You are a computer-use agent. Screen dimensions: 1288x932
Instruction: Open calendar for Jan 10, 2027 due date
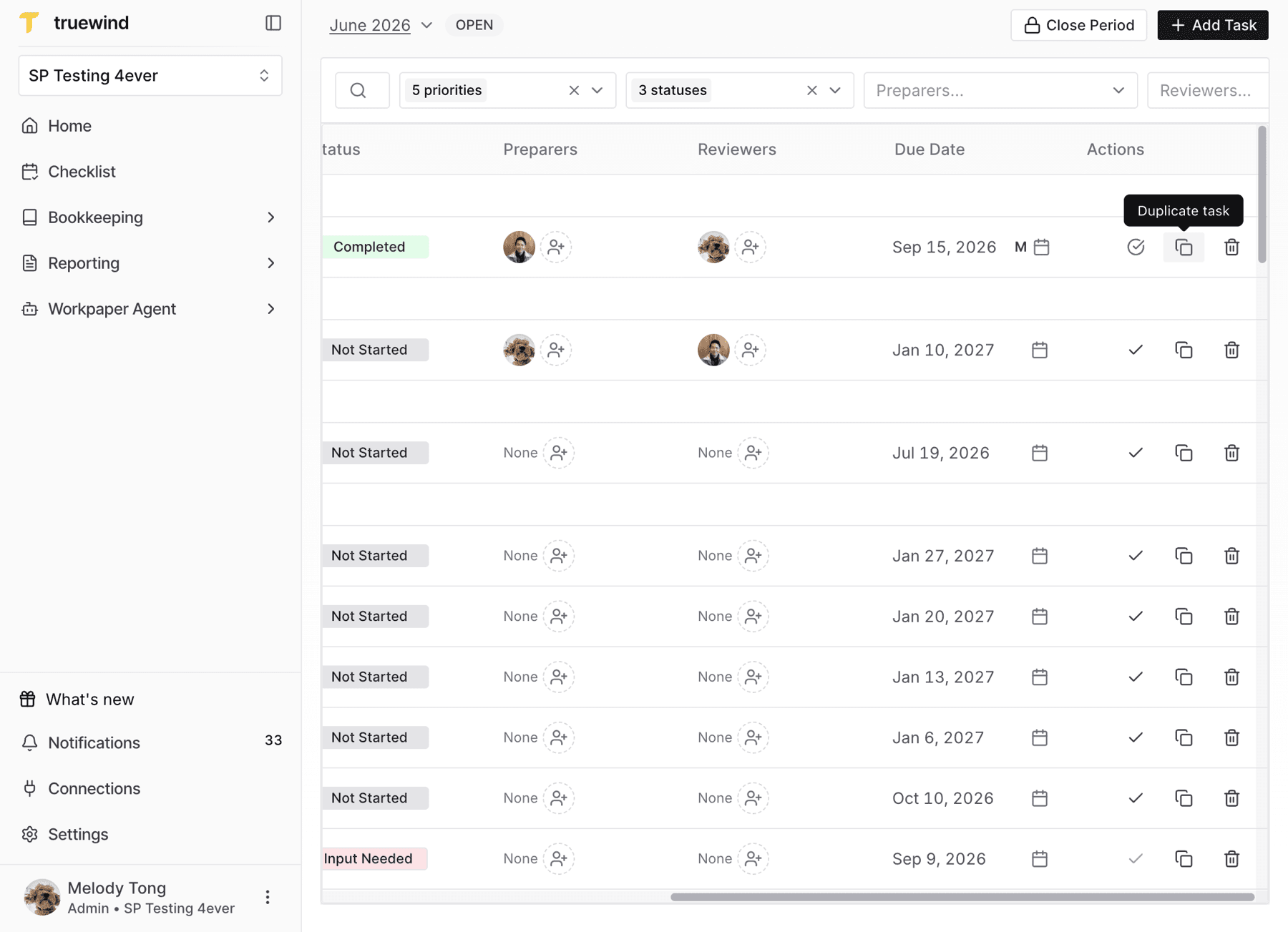pos(1040,350)
